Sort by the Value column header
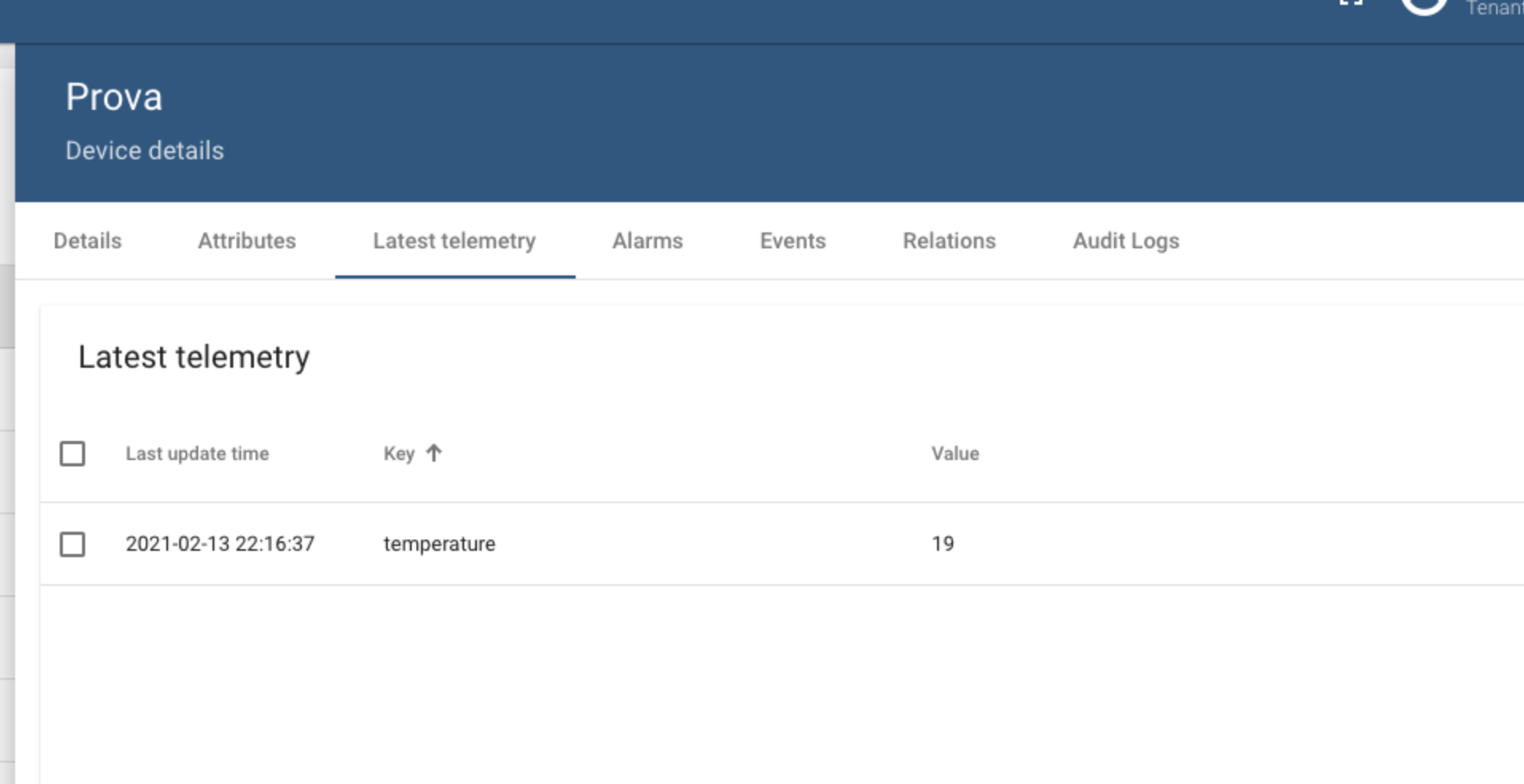The image size is (1524, 784). click(955, 453)
